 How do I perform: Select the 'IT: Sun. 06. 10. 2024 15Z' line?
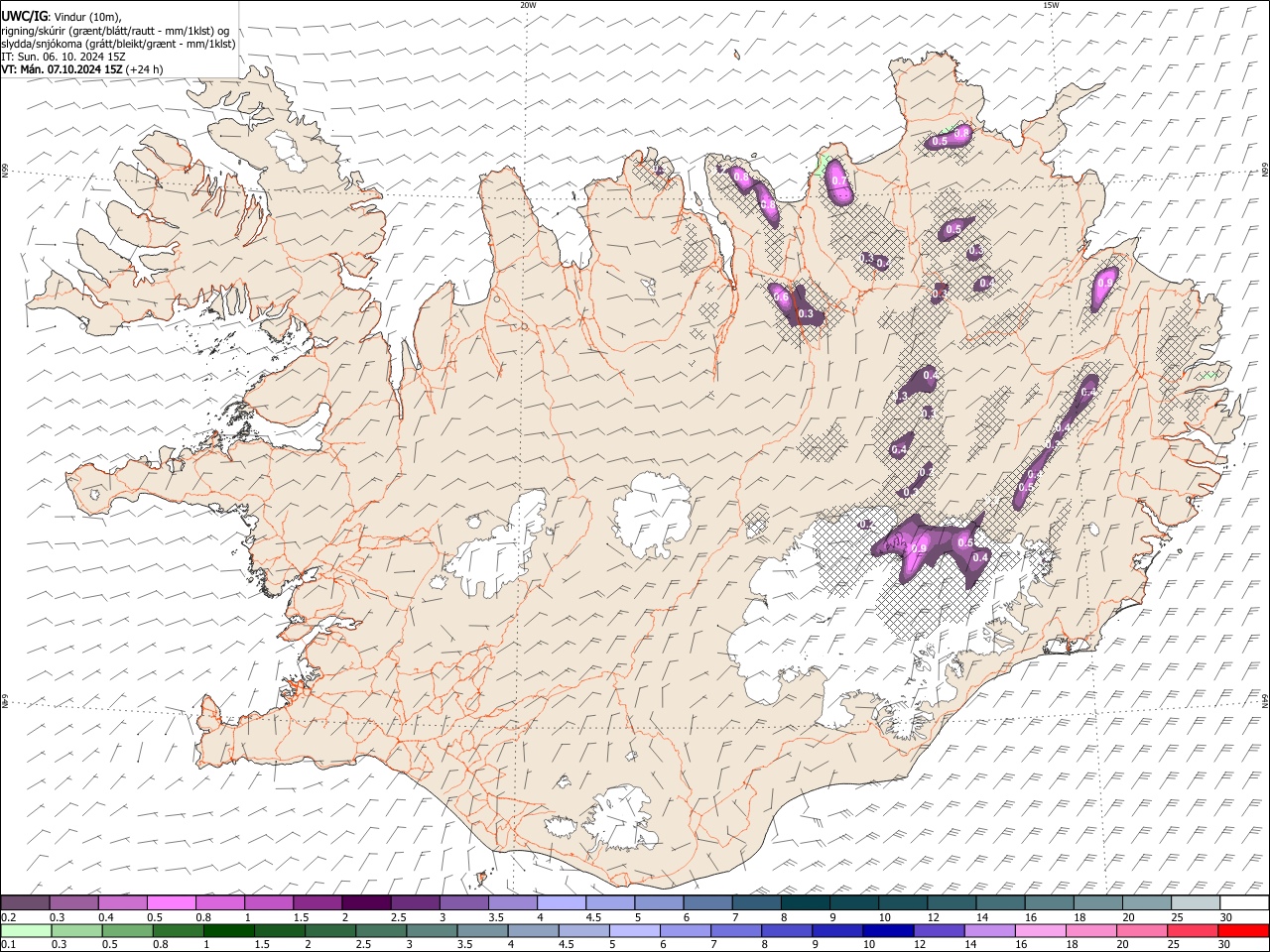(x=63, y=57)
